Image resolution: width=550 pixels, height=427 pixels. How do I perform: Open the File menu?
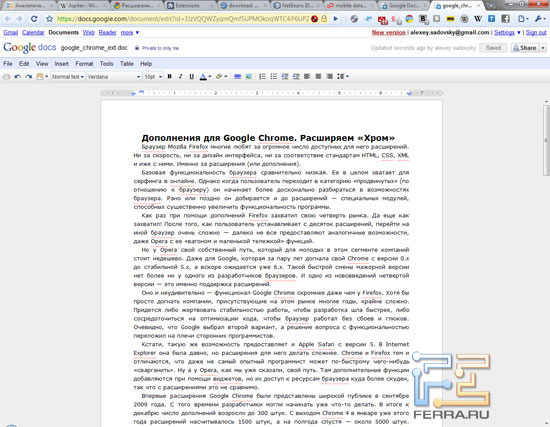pos(8,64)
